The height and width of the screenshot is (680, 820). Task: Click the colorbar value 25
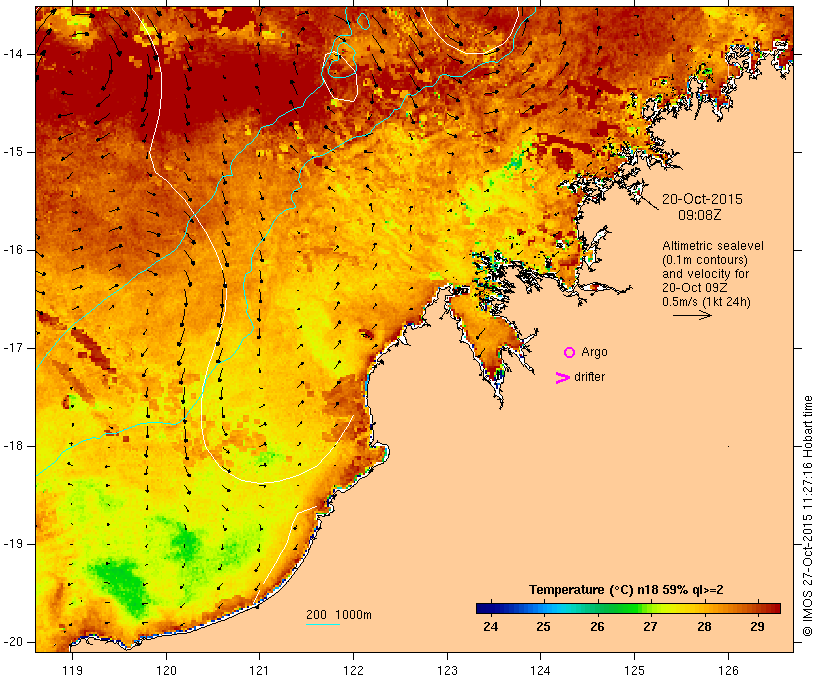[543, 627]
